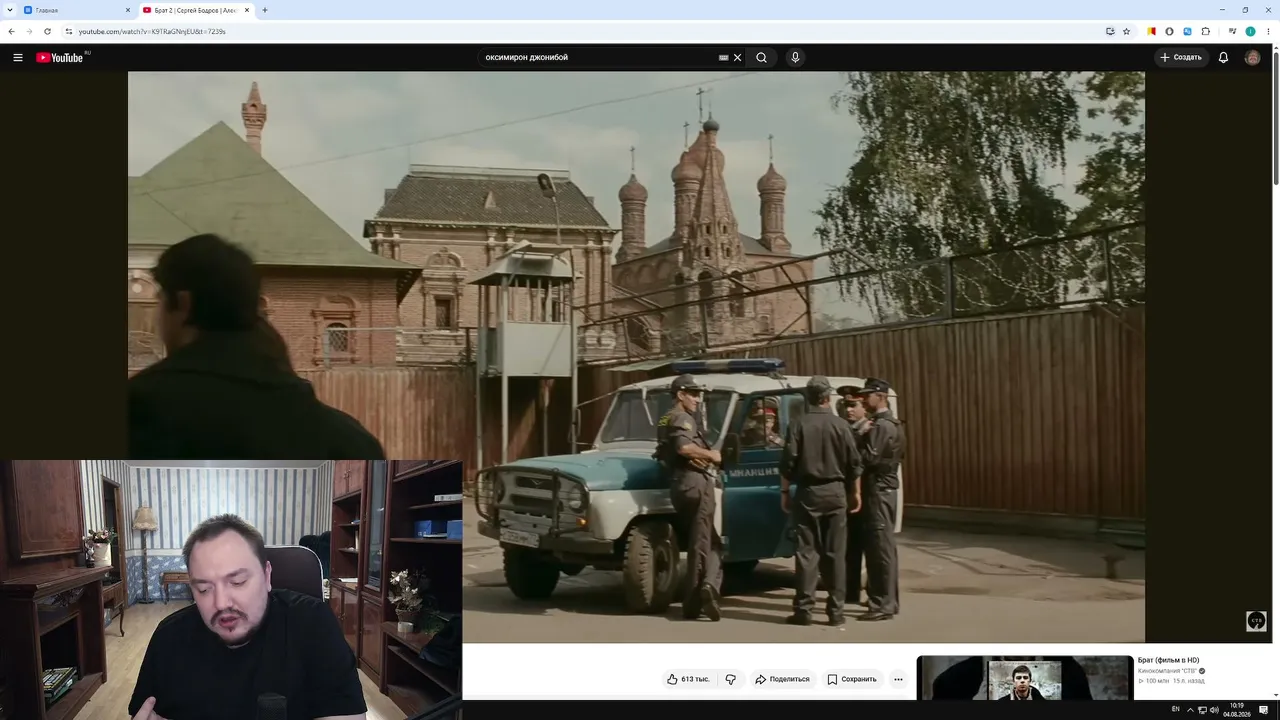Start voice search with the microphone
This screenshot has width=1280, height=720.
[795, 57]
